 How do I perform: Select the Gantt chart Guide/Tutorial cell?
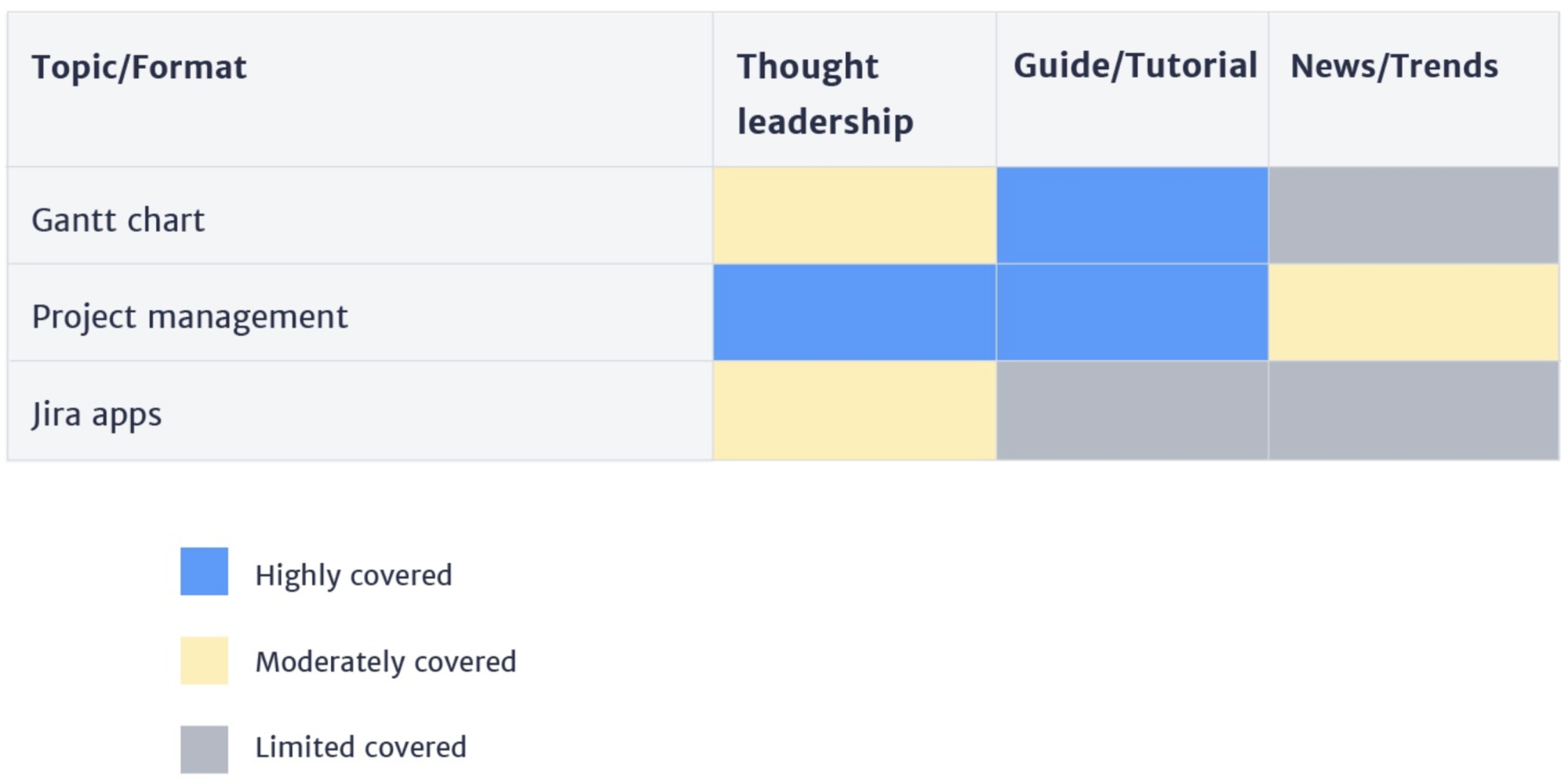(x=1132, y=216)
